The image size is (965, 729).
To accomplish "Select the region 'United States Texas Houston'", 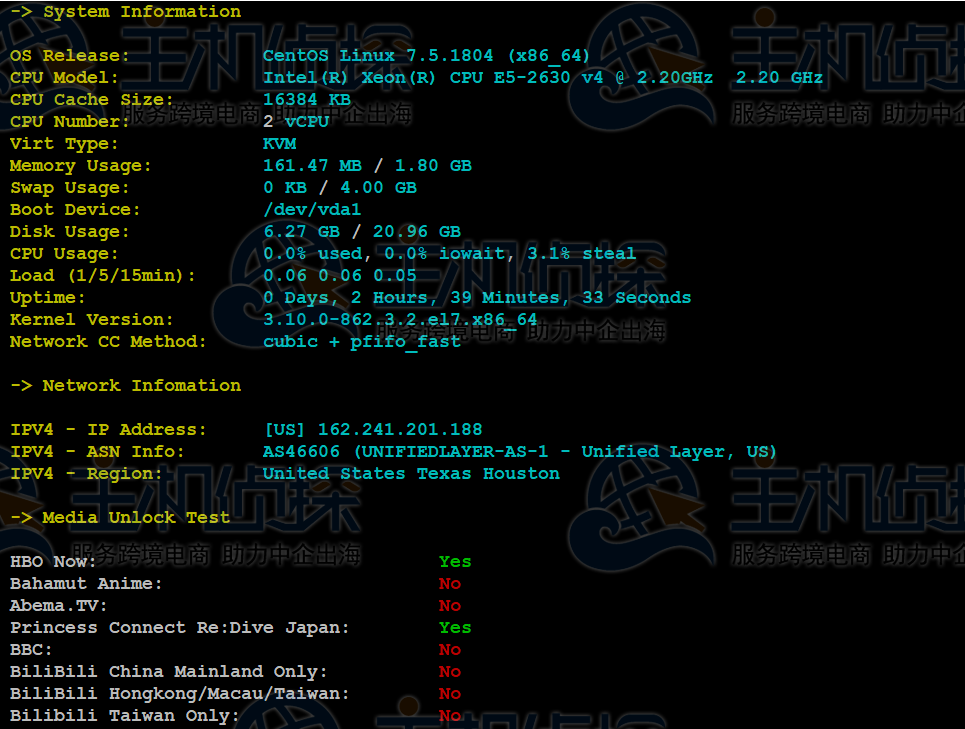I will [x=411, y=474].
